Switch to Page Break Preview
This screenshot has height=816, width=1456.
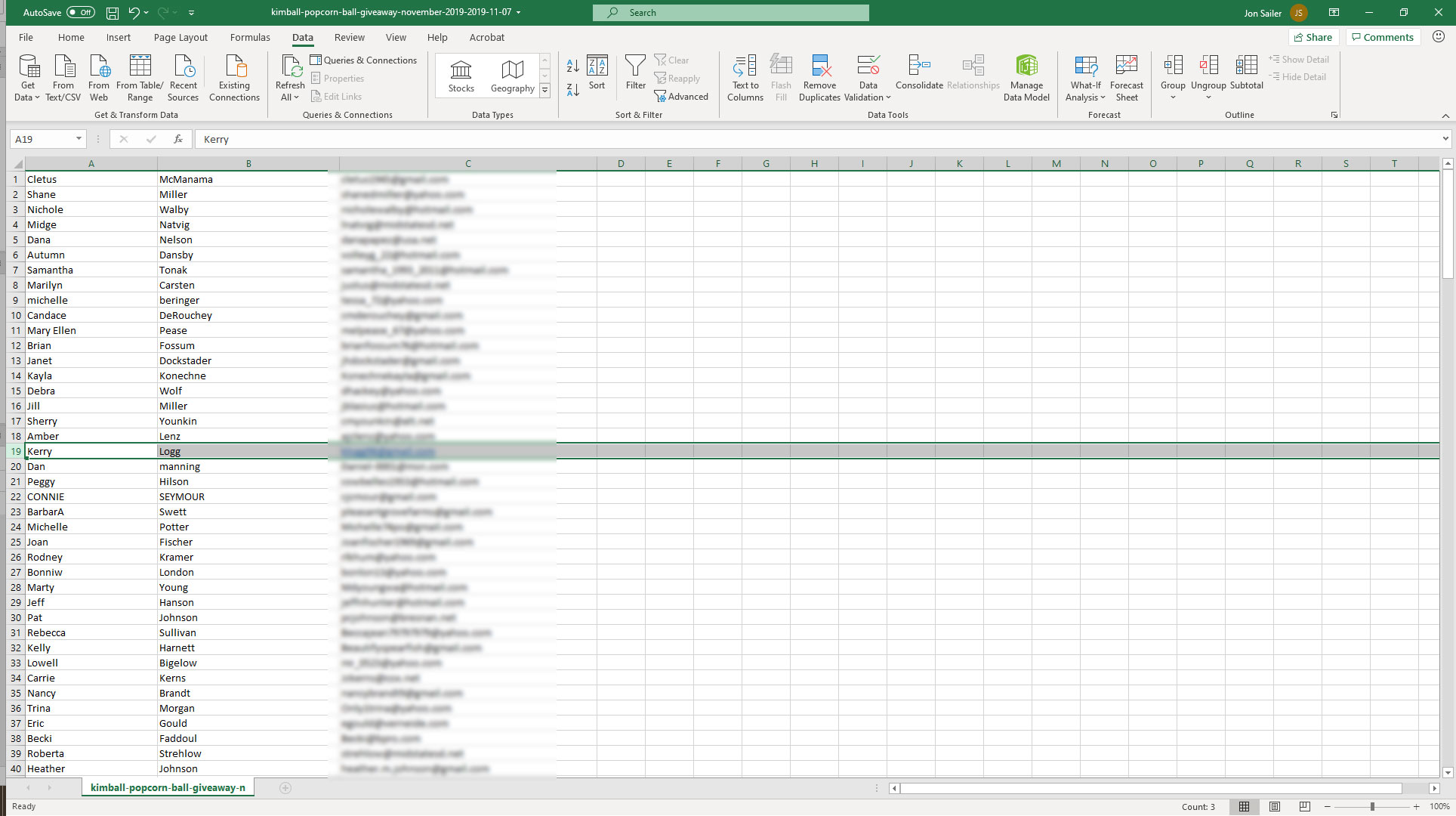point(1304,807)
